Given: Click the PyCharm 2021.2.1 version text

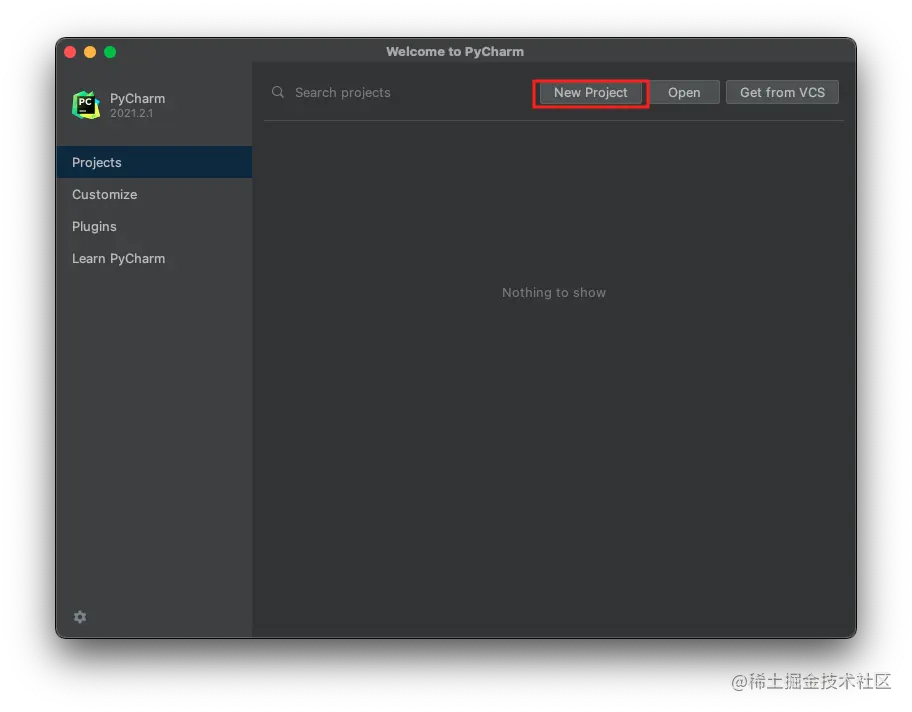Looking at the screenshot, I should point(132,113).
